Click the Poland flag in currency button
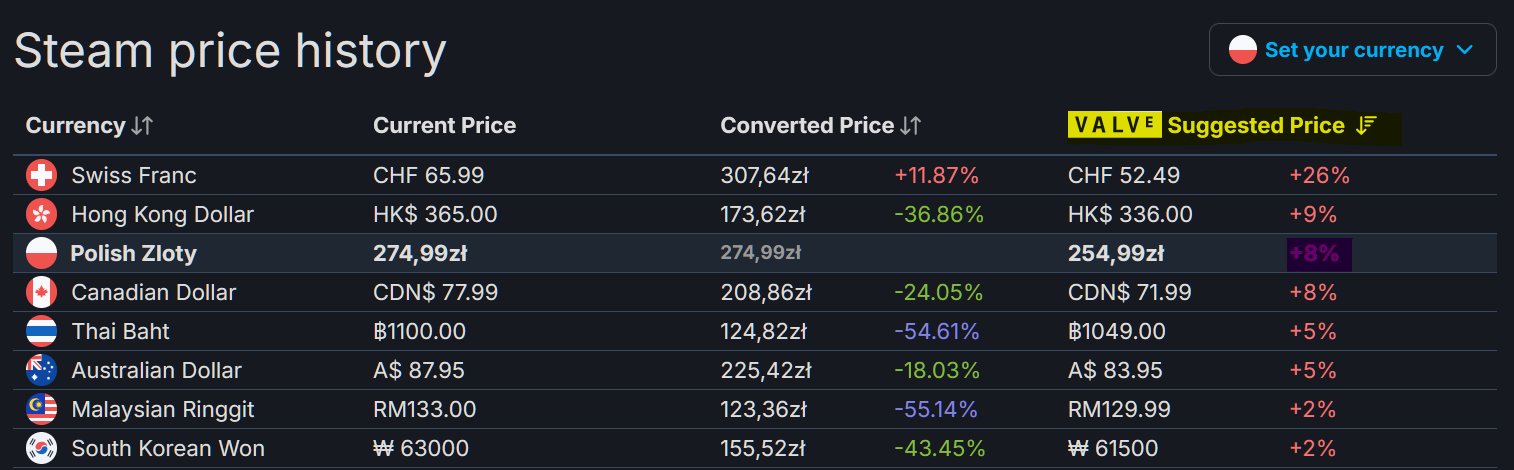The width and height of the screenshot is (1514, 470). [1243, 50]
